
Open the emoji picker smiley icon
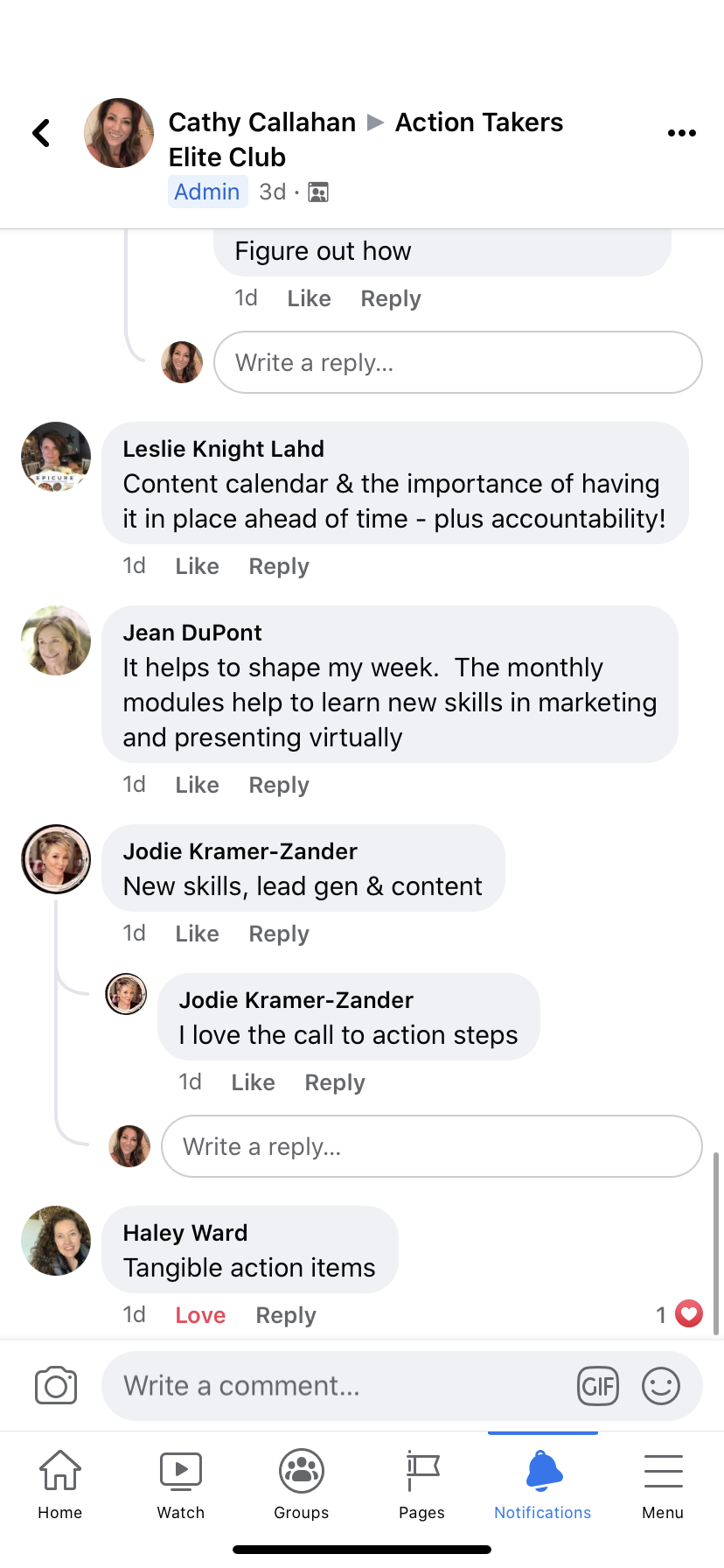coord(661,1386)
